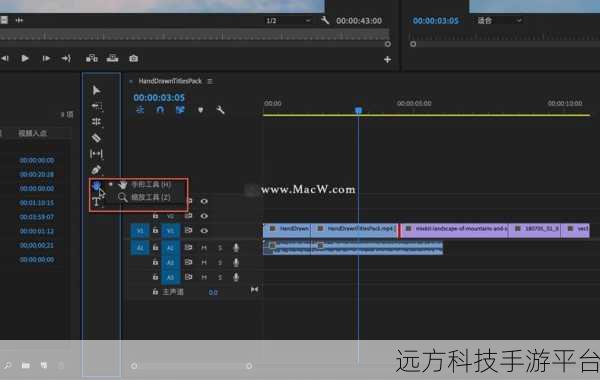600x380 pixels.
Task: Toggle insert sequences as nests option
Action: (x=140, y=110)
